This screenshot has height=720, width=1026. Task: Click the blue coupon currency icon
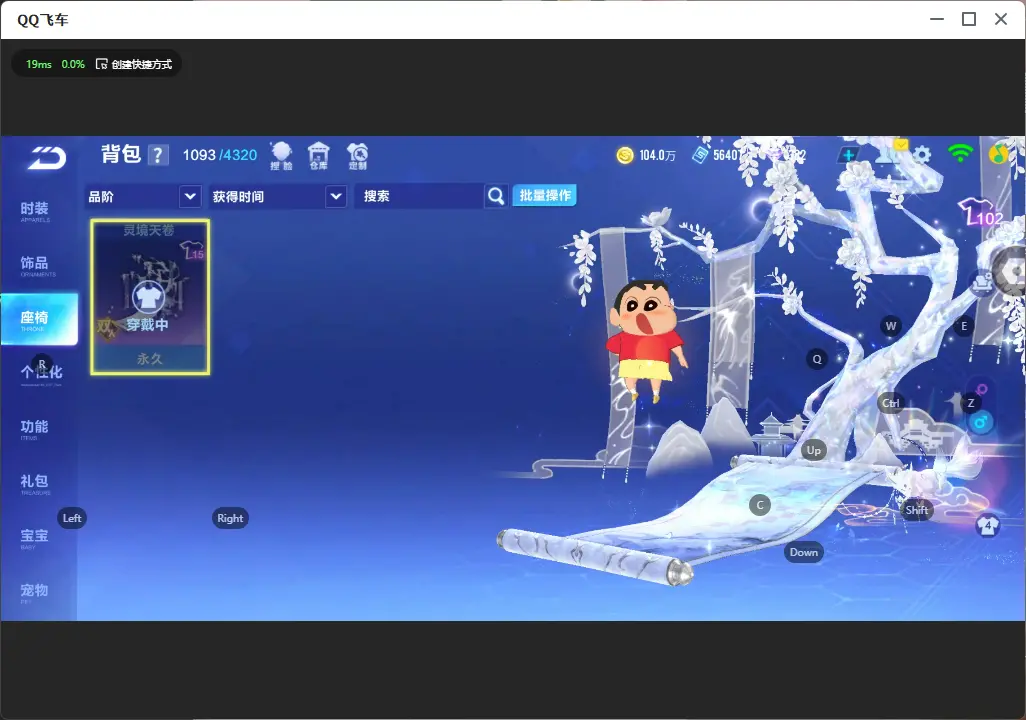pos(700,155)
